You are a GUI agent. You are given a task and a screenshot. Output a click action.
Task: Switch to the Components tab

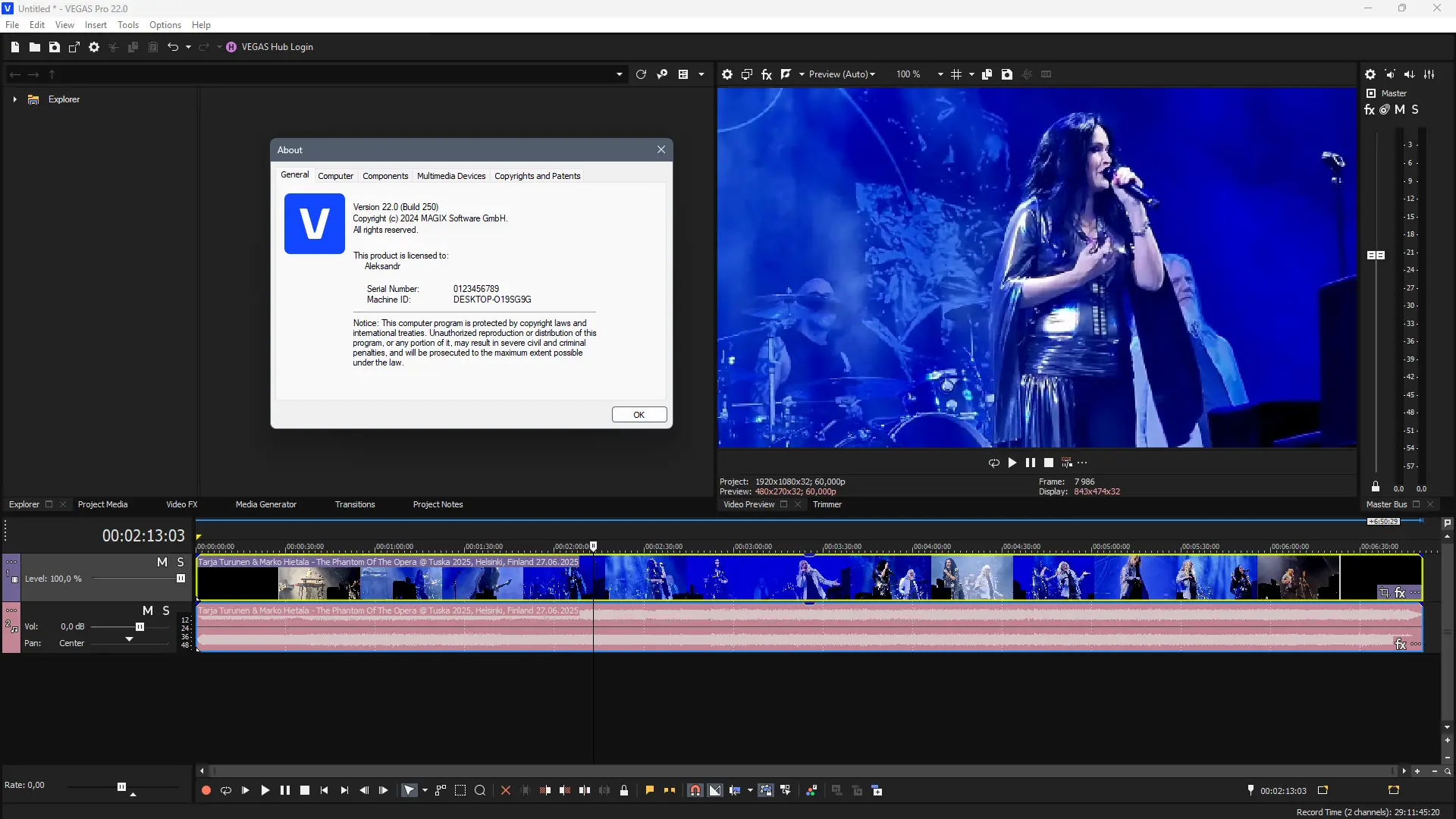click(x=384, y=176)
